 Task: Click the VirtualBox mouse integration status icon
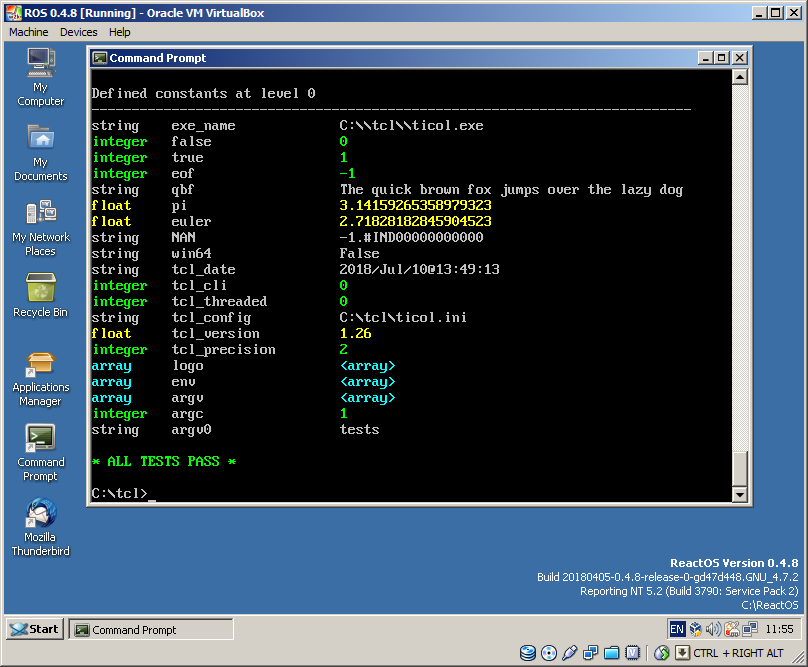coord(661,653)
